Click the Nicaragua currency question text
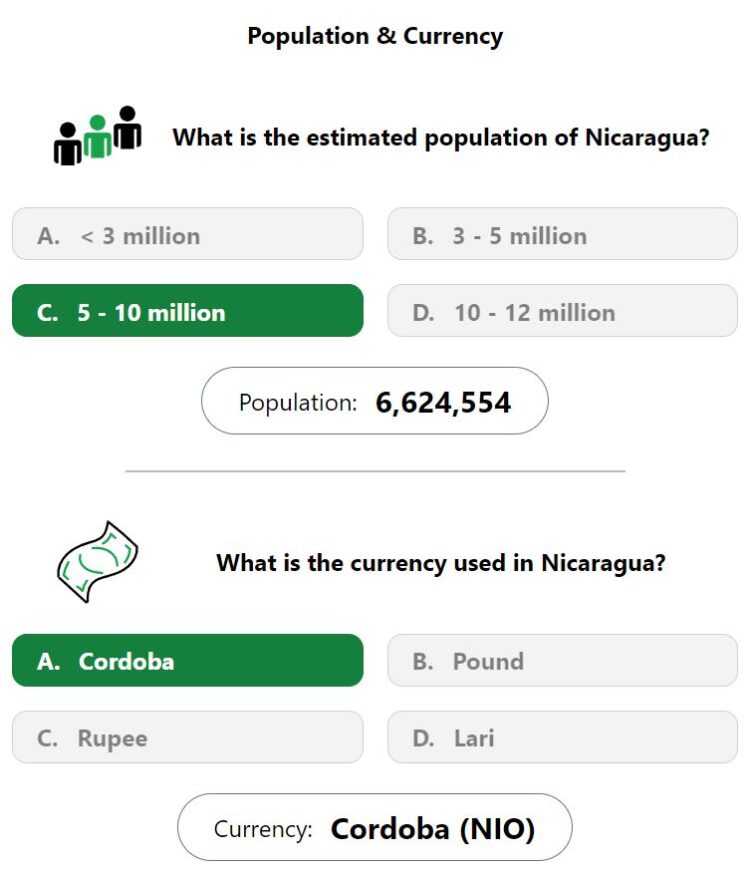750x873 pixels. pyautogui.click(x=441, y=563)
